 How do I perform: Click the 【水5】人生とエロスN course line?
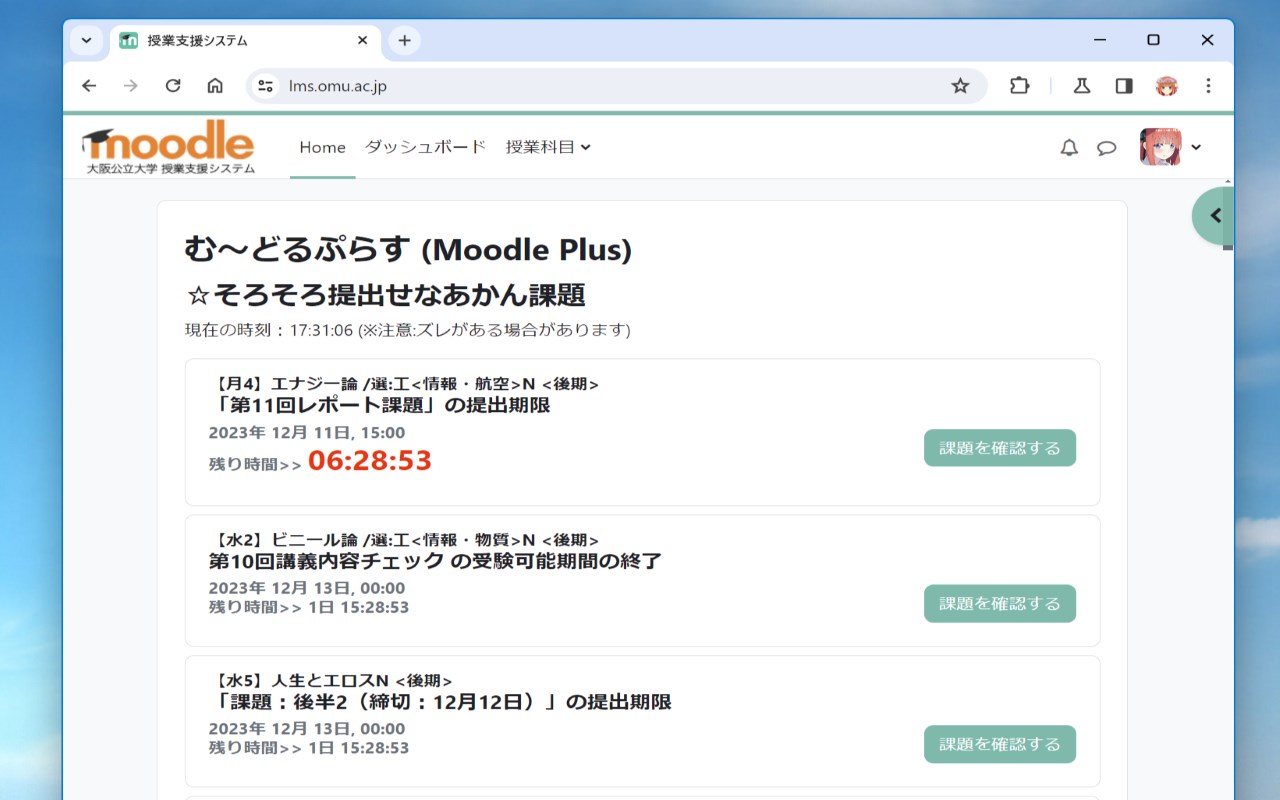331,681
